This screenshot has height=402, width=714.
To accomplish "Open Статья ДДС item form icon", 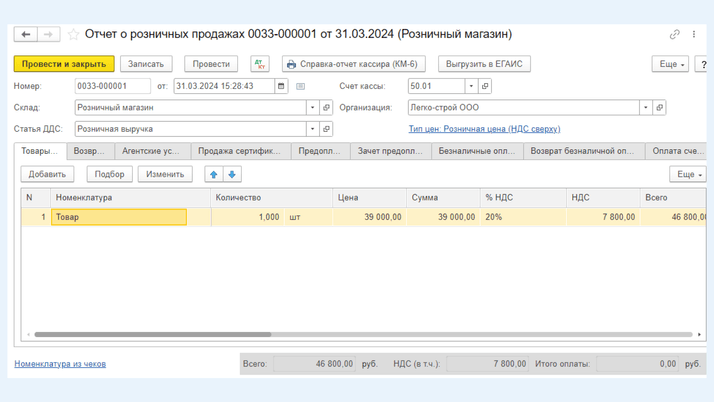I will tap(326, 129).
